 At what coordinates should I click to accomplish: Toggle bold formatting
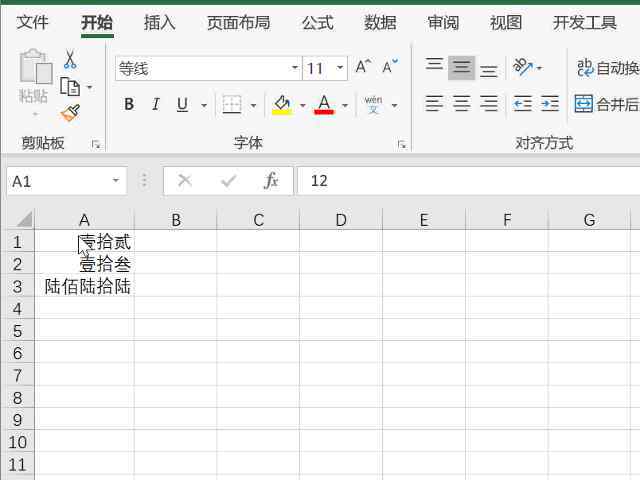point(129,104)
